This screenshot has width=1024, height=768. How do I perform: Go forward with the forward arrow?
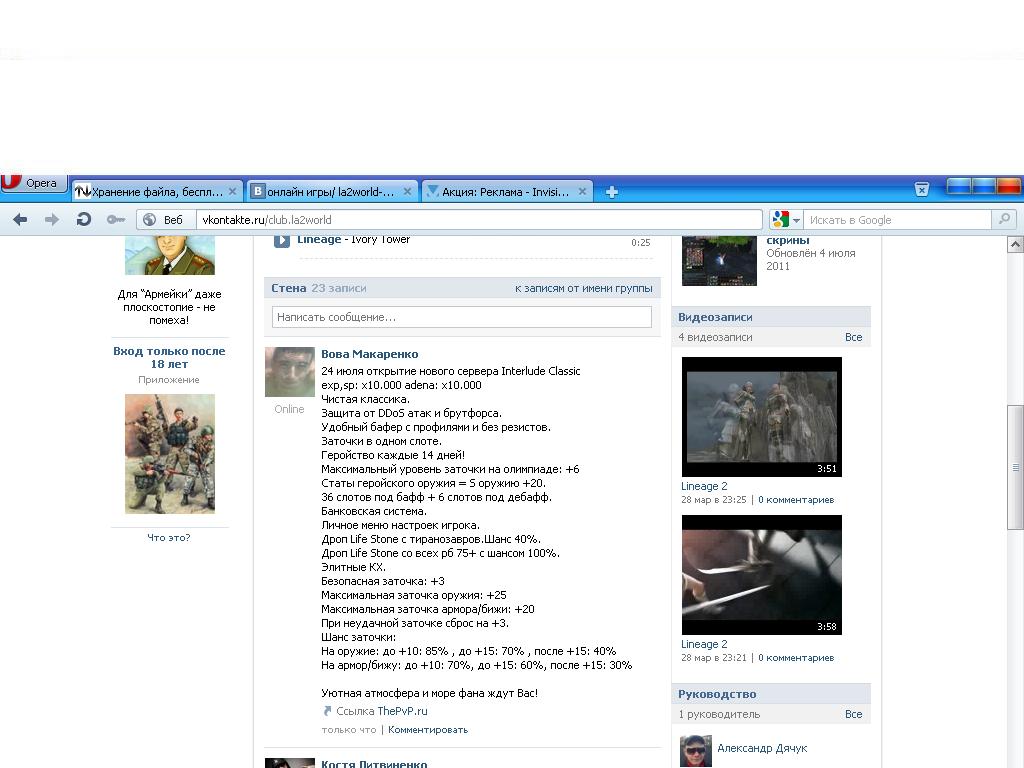click(52, 219)
